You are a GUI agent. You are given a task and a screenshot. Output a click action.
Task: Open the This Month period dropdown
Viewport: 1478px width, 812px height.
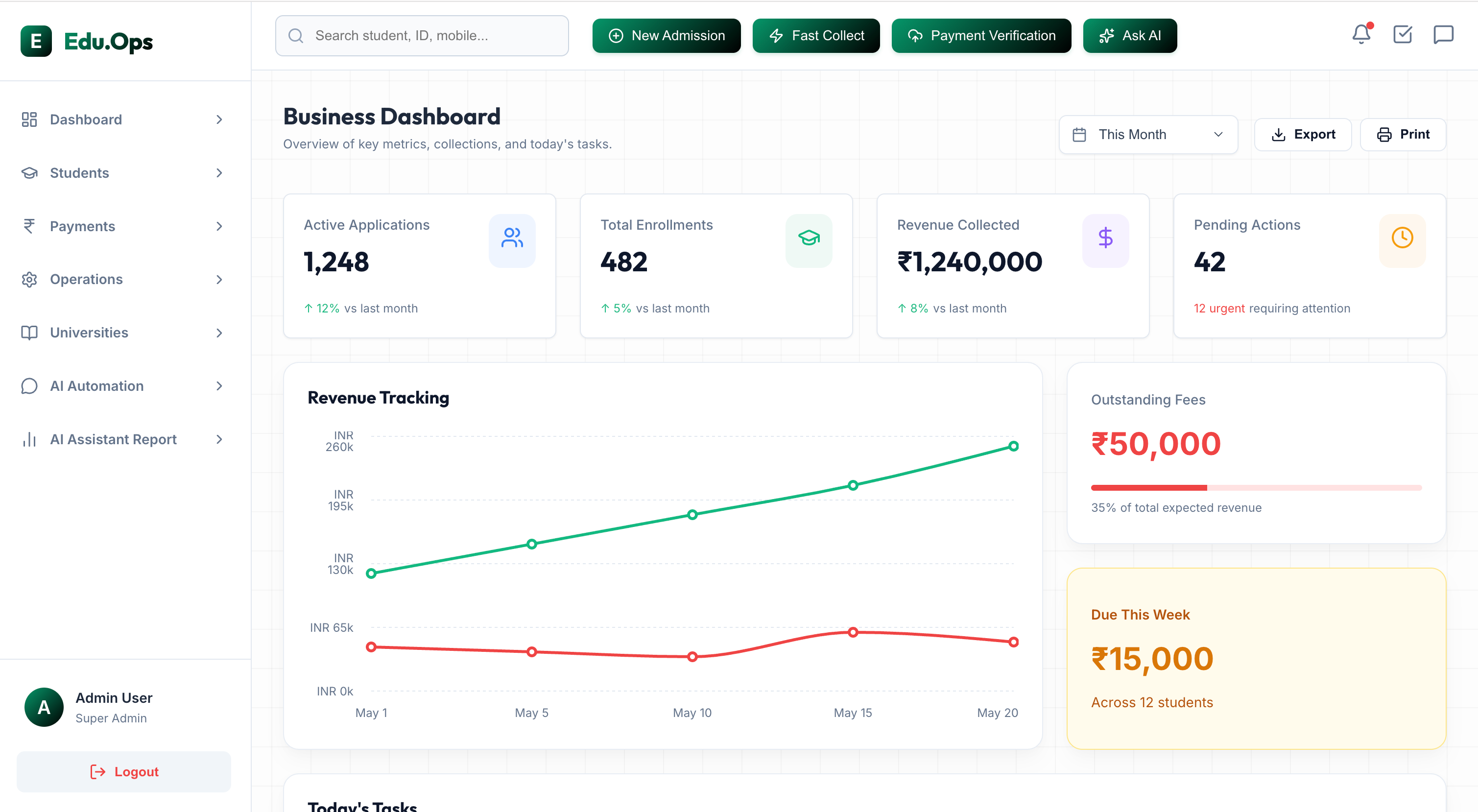pyautogui.click(x=1148, y=134)
